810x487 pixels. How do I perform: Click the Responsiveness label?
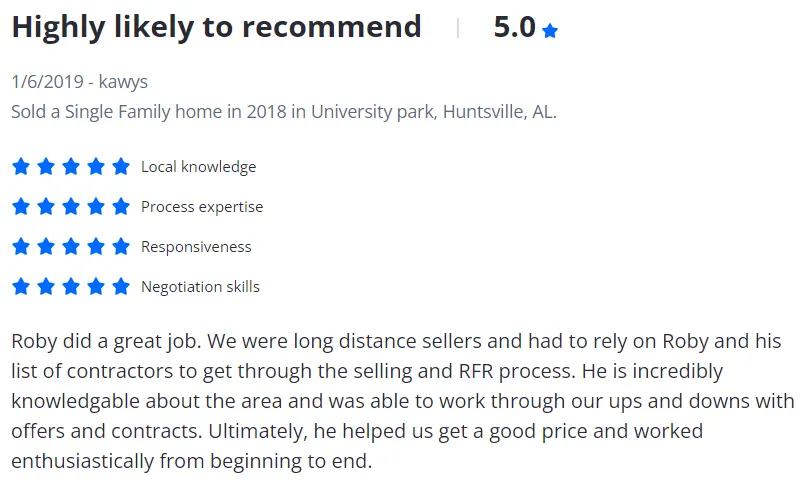coord(196,246)
